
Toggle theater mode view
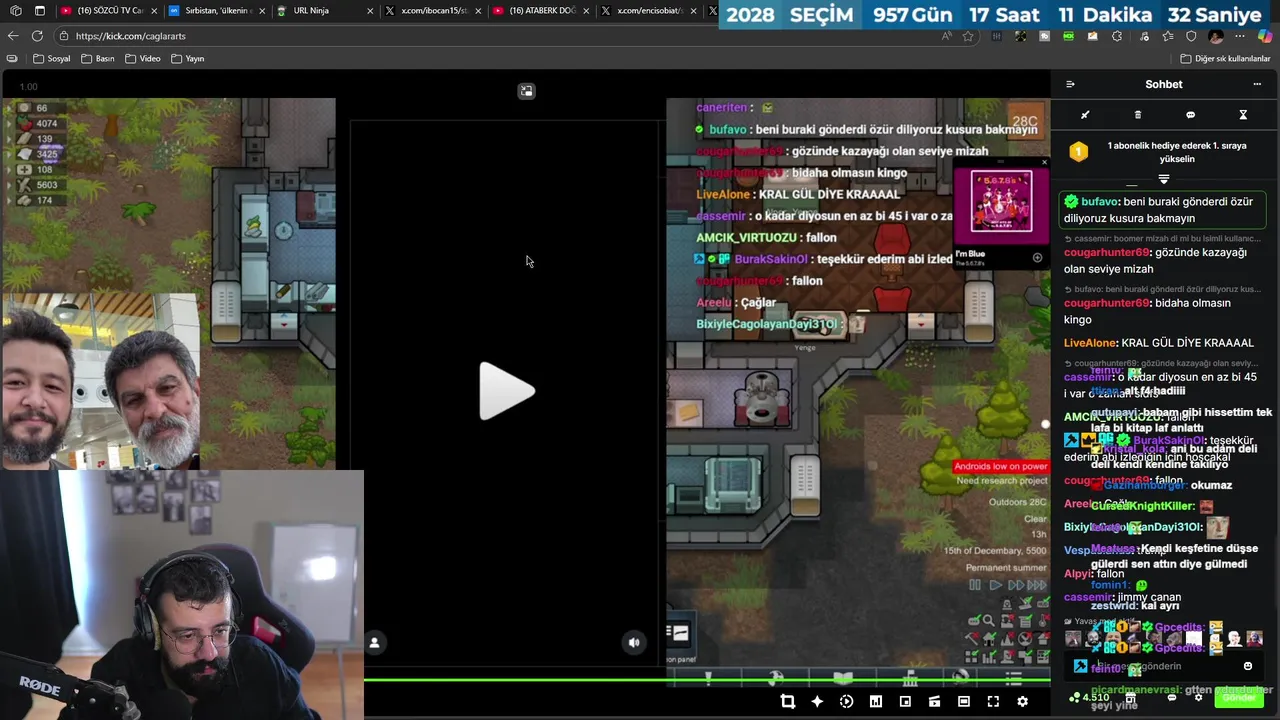(964, 702)
